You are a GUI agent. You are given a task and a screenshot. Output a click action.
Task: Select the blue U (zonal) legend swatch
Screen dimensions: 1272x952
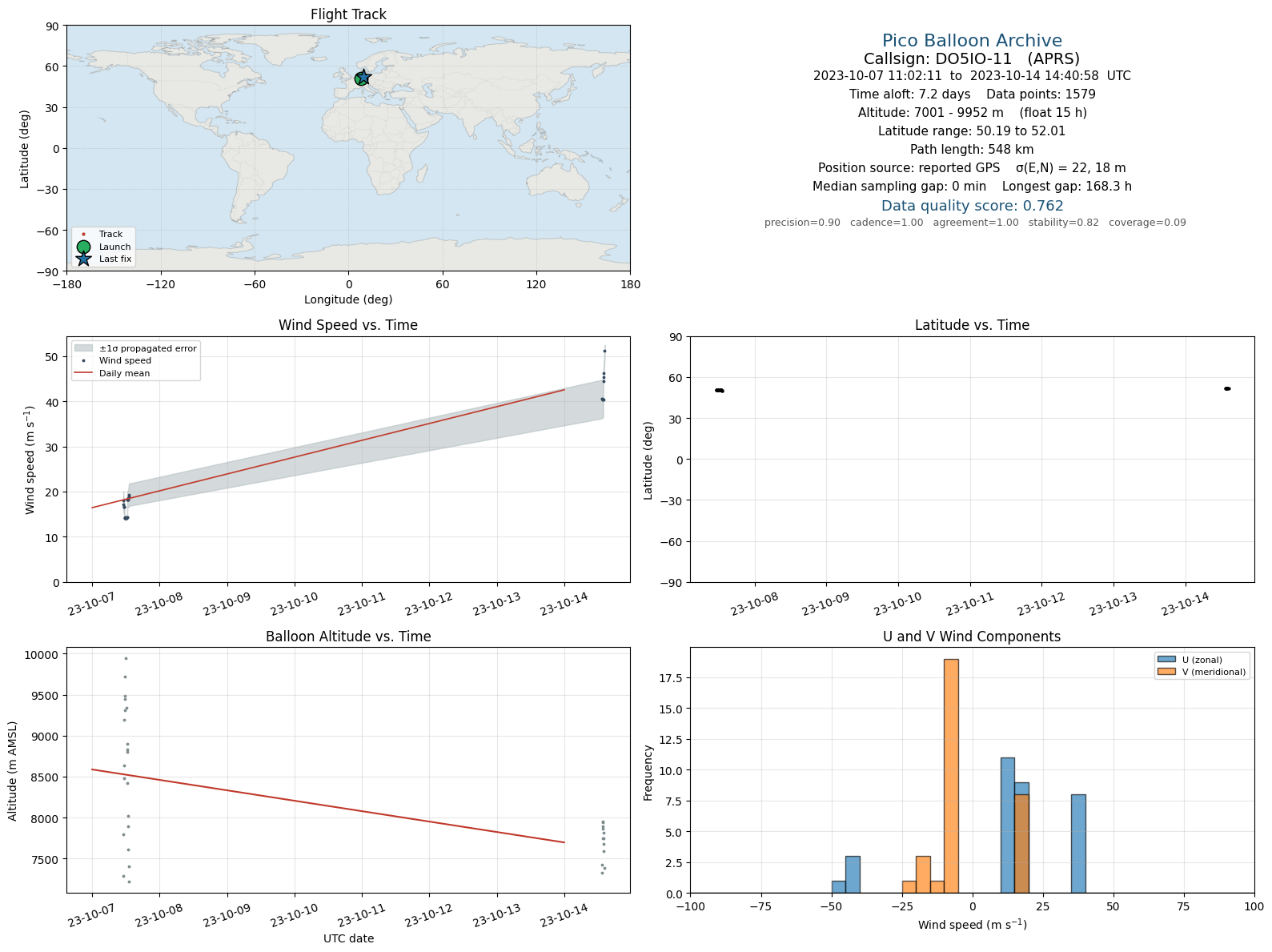1166,660
